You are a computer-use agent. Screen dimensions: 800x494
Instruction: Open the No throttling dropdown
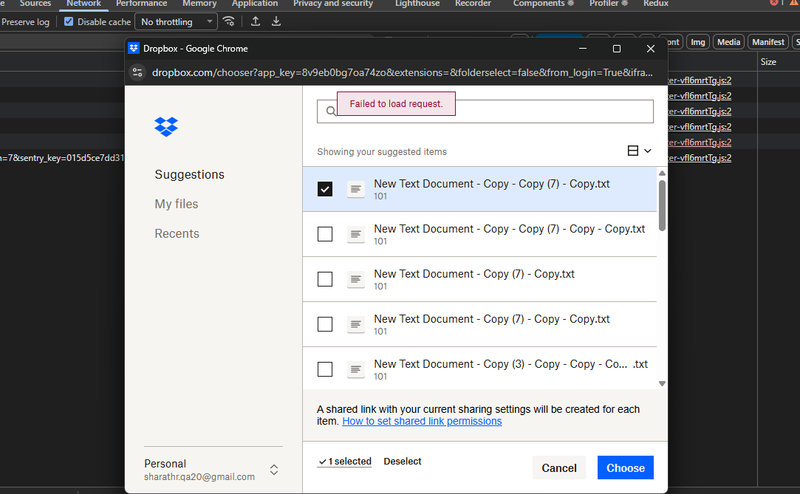click(x=177, y=21)
